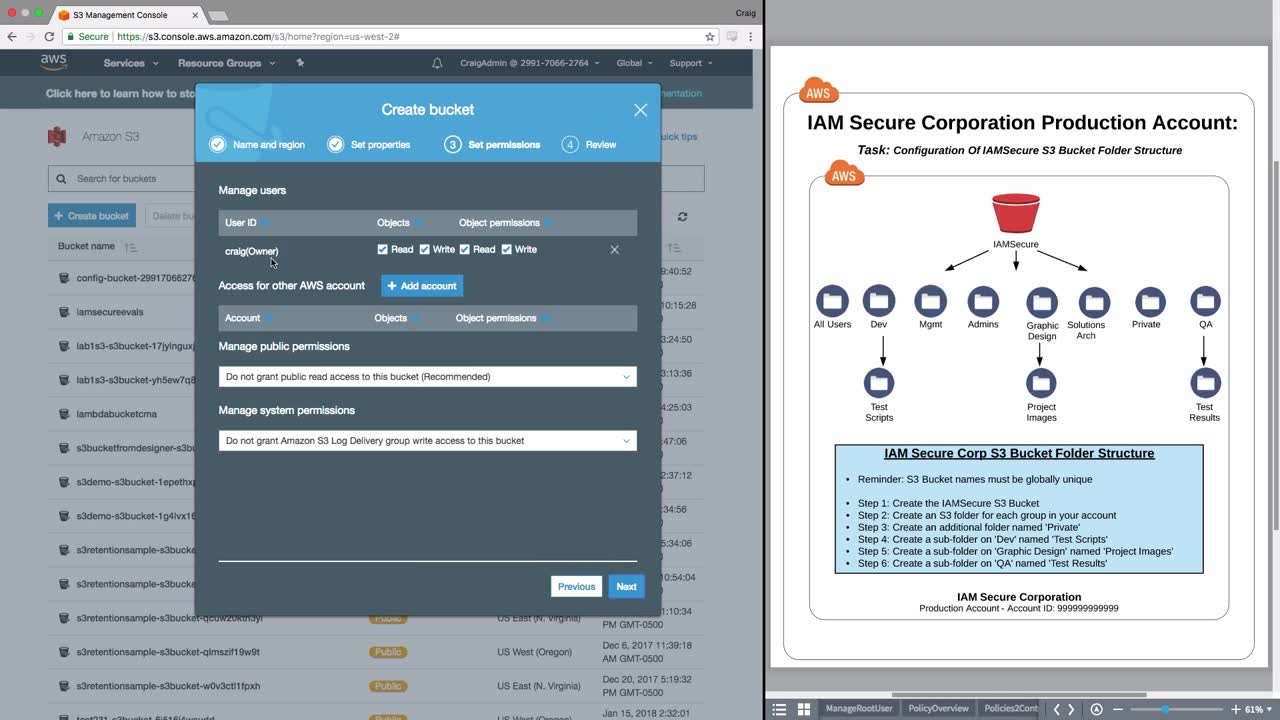Uncheck Objects Write for craig(Owner)
Image resolution: width=1280 pixels, height=720 pixels.
click(x=424, y=249)
